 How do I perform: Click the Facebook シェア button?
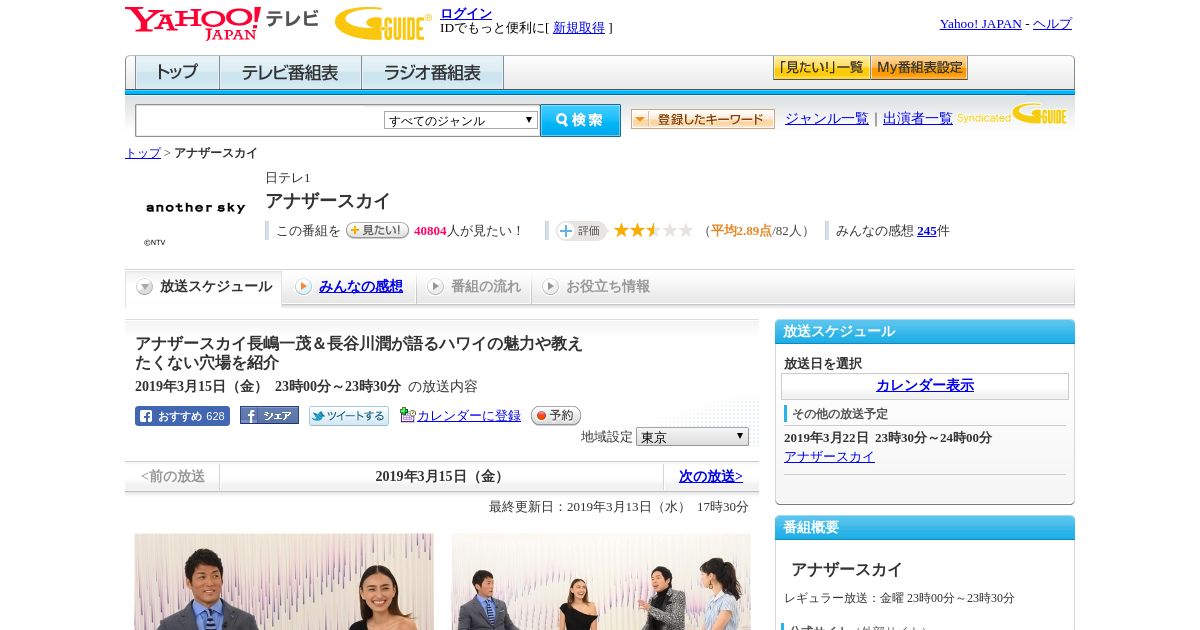pos(269,416)
